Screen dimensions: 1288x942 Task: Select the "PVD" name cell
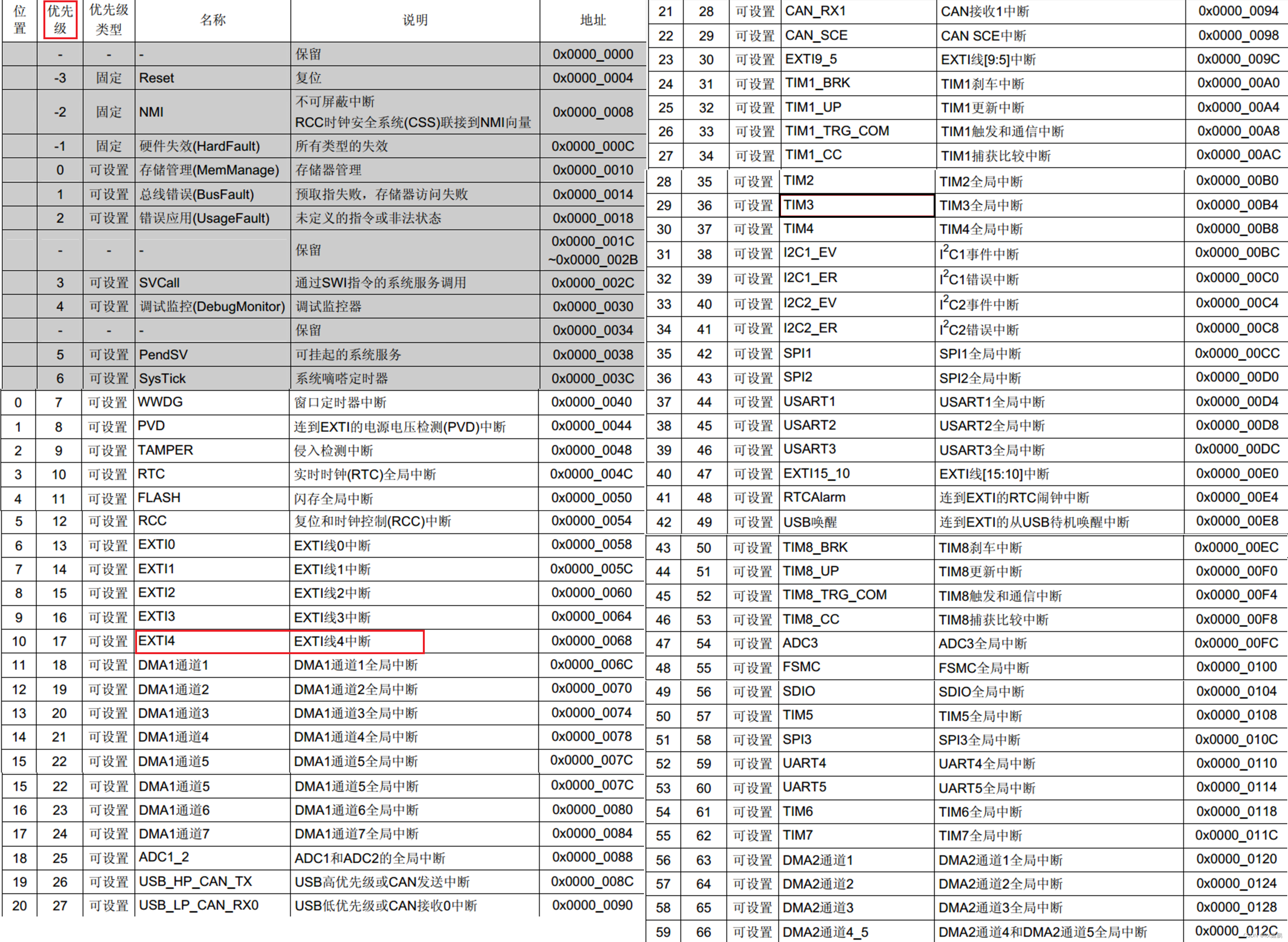click(212, 426)
